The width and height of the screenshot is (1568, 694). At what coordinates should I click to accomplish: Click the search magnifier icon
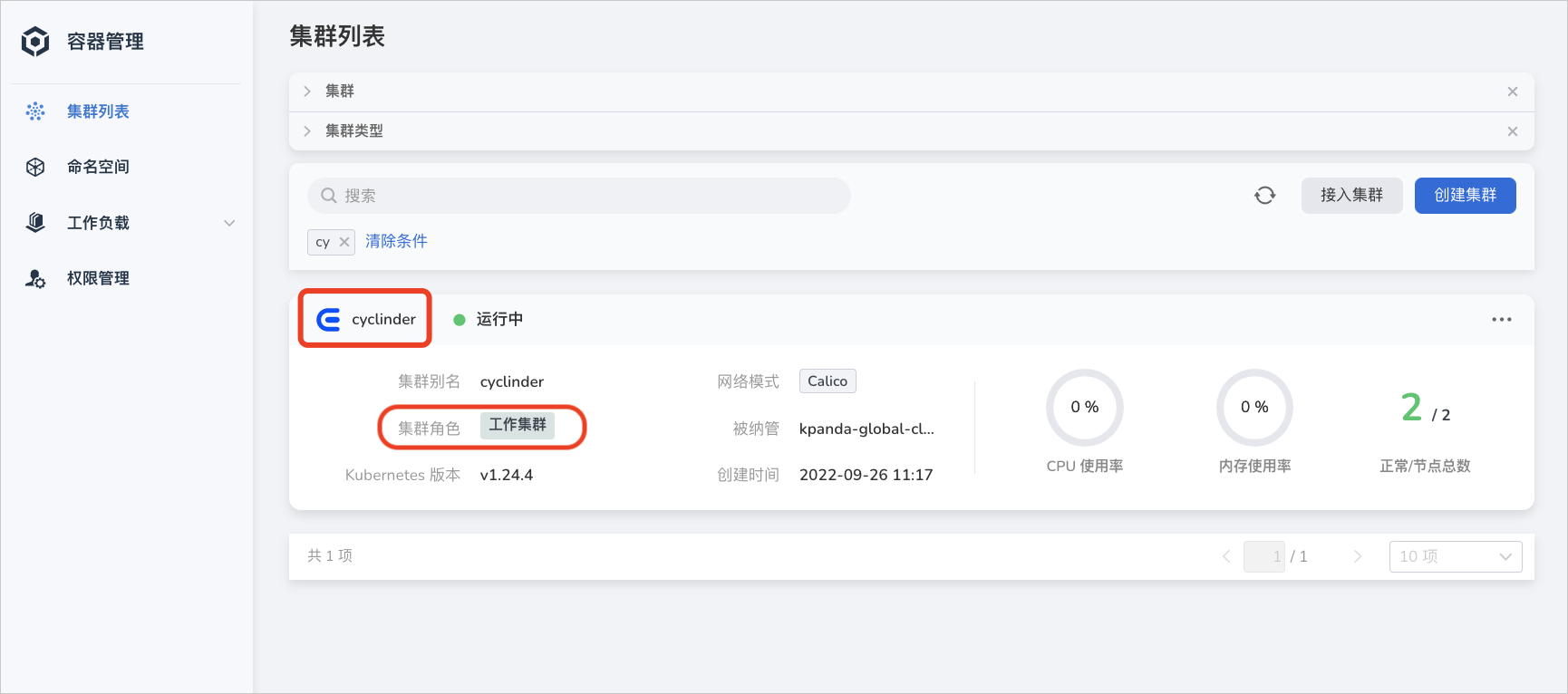click(x=329, y=196)
